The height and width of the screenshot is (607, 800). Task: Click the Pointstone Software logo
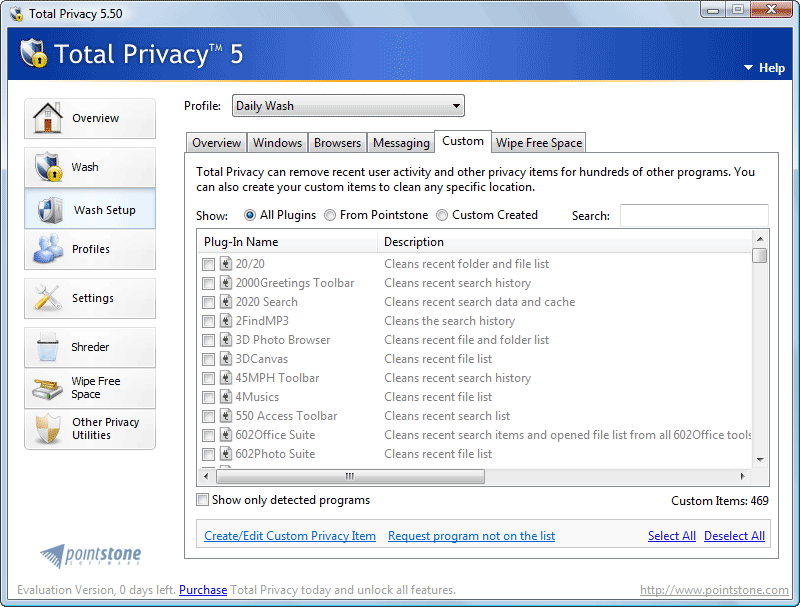(91, 555)
